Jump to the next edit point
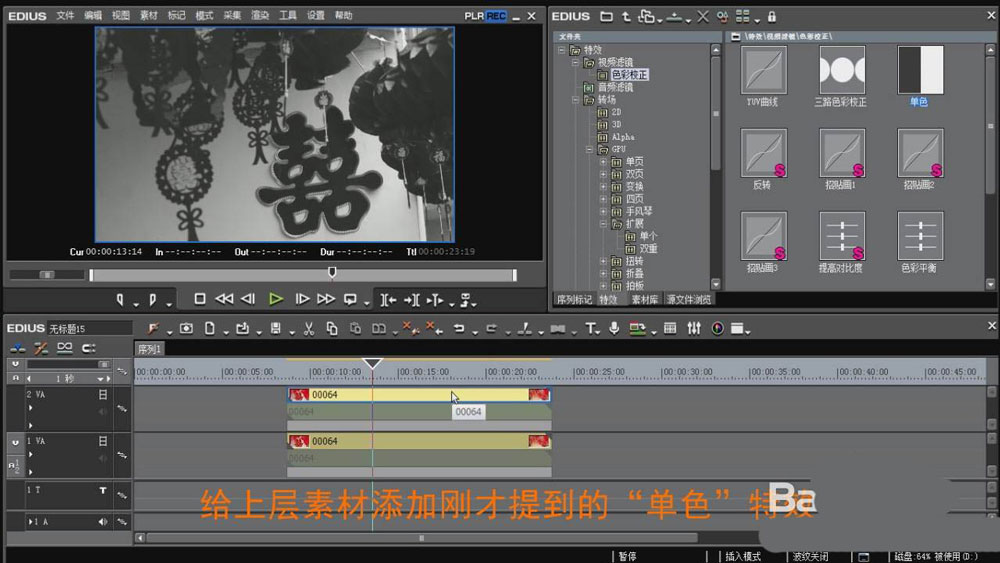Viewport: 1000px width, 563px height. click(411, 300)
